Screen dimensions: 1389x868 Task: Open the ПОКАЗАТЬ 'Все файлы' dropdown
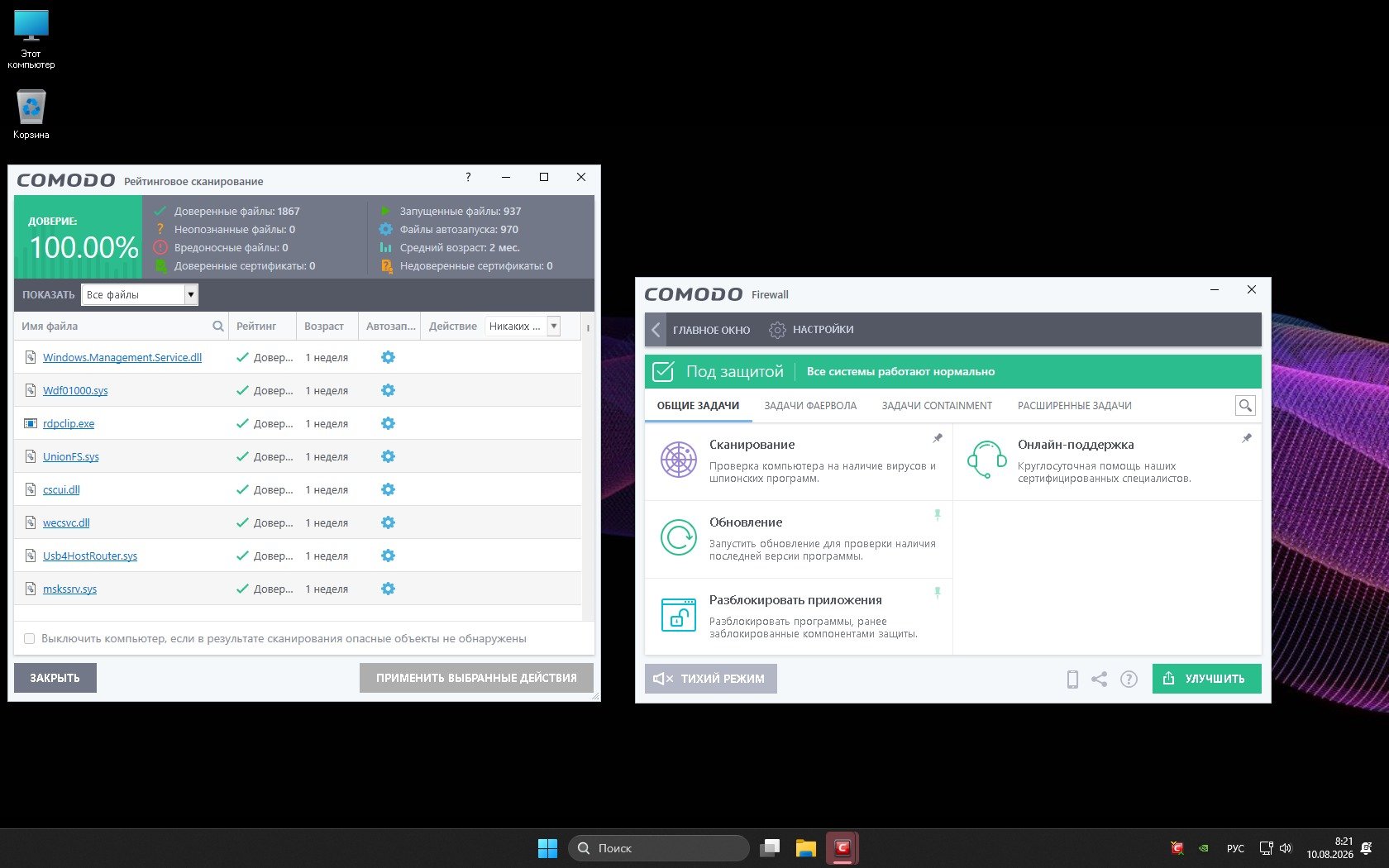click(x=140, y=294)
